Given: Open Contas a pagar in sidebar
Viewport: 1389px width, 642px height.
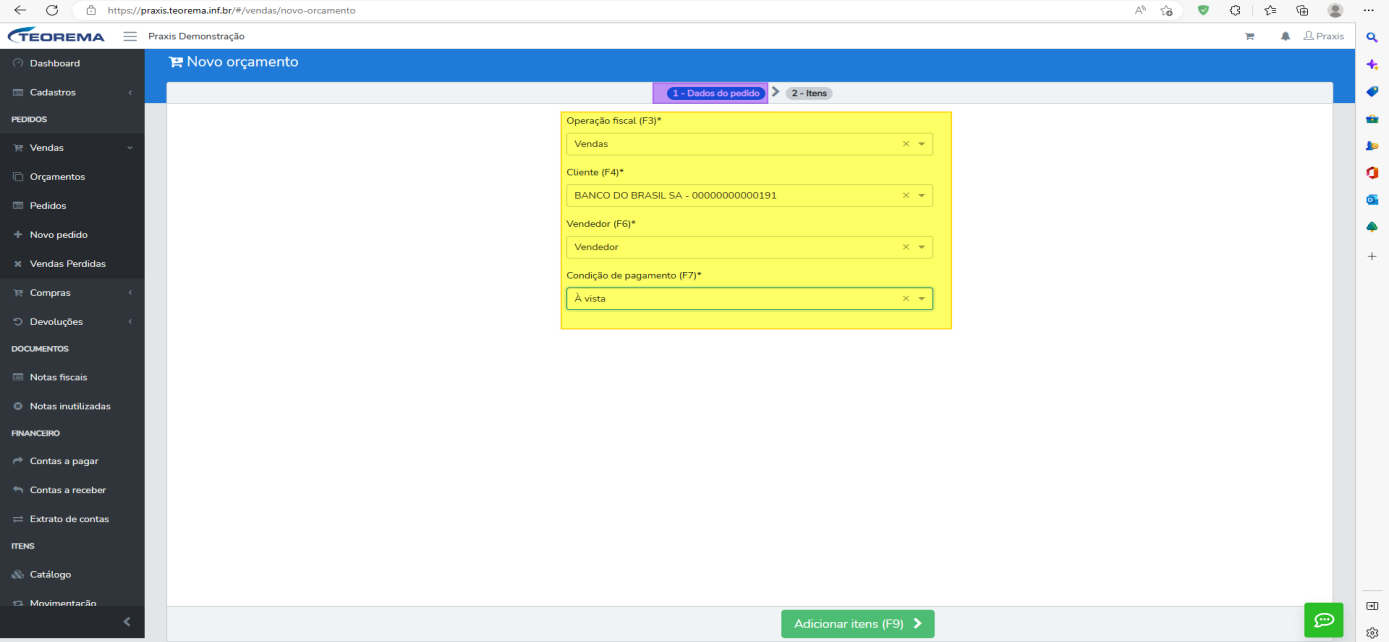Looking at the screenshot, I should click(x=72, y=461).
